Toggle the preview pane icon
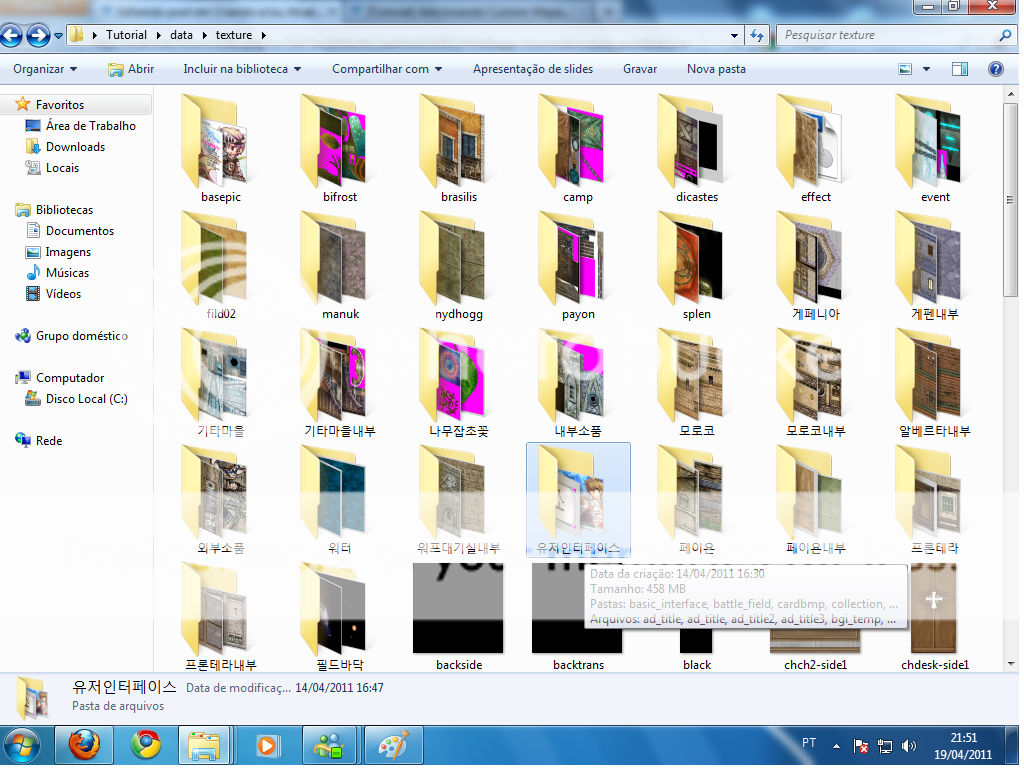Screen dimensions: 1024x768 960,69
